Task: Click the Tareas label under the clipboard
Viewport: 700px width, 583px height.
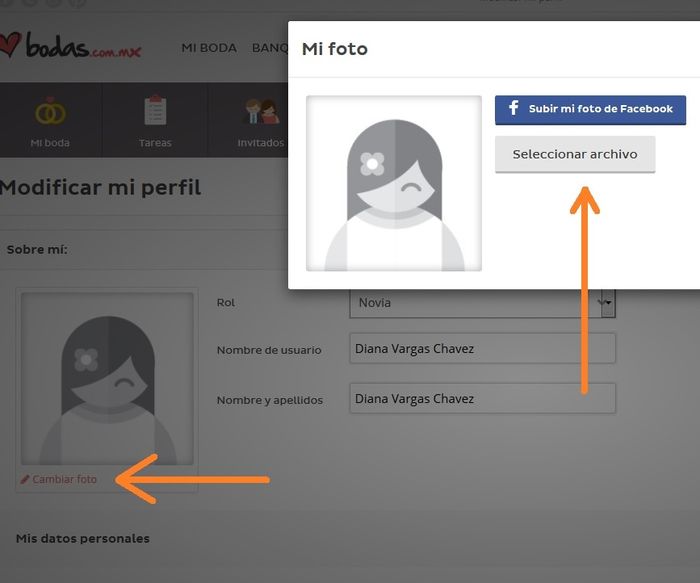Action: click(x=155, y=143)
